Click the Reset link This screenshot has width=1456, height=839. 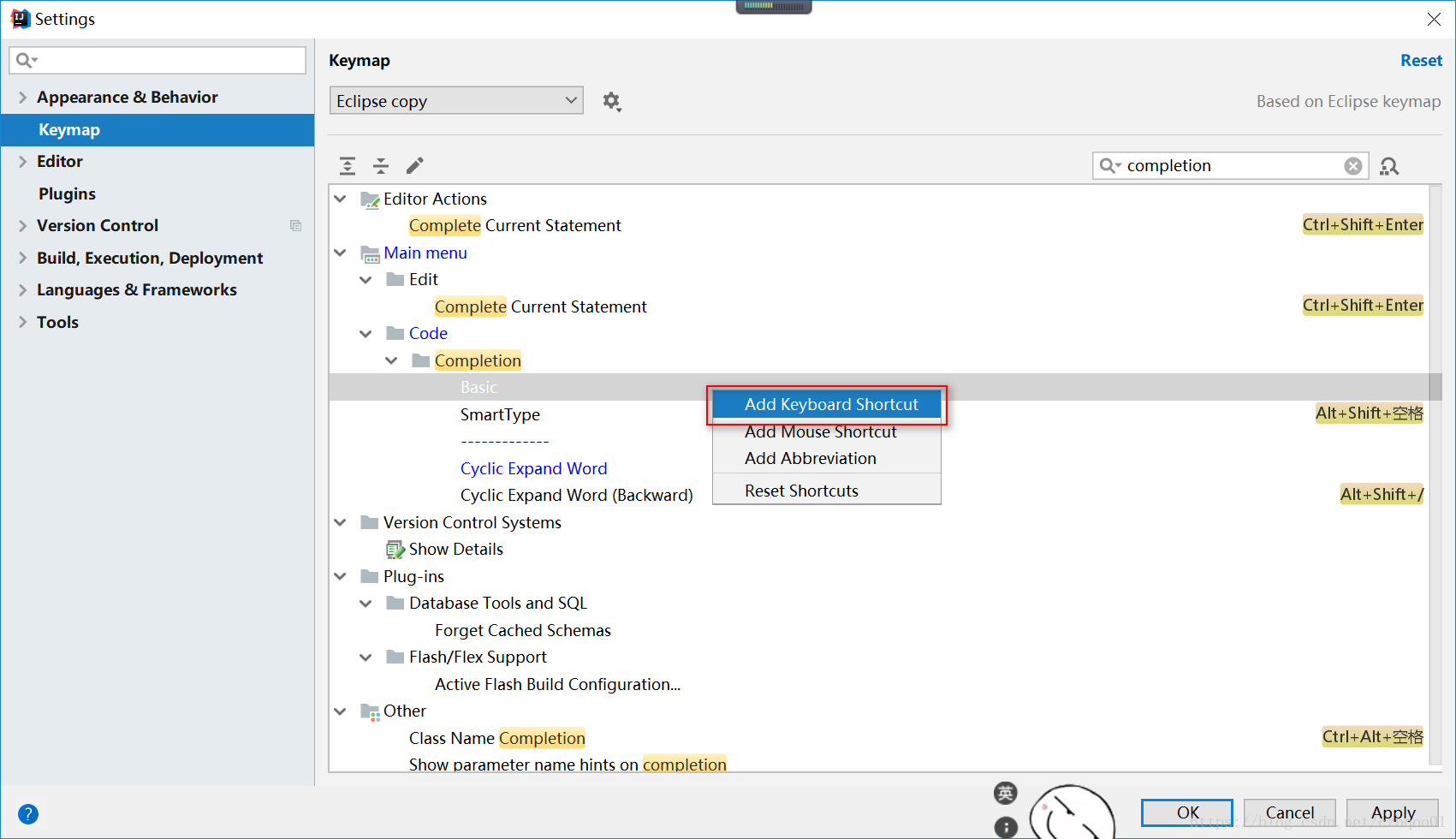point(1421,61)
